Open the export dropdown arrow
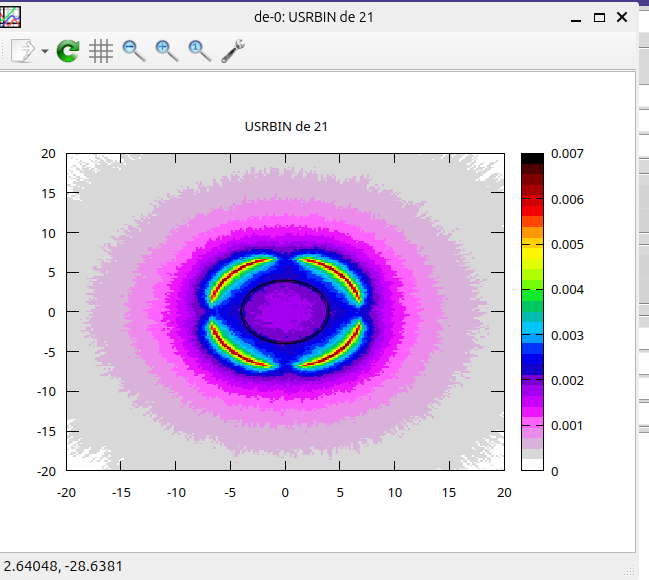Image resolution: width=649 pixels, height=580 pixels. tap(45, 52)
